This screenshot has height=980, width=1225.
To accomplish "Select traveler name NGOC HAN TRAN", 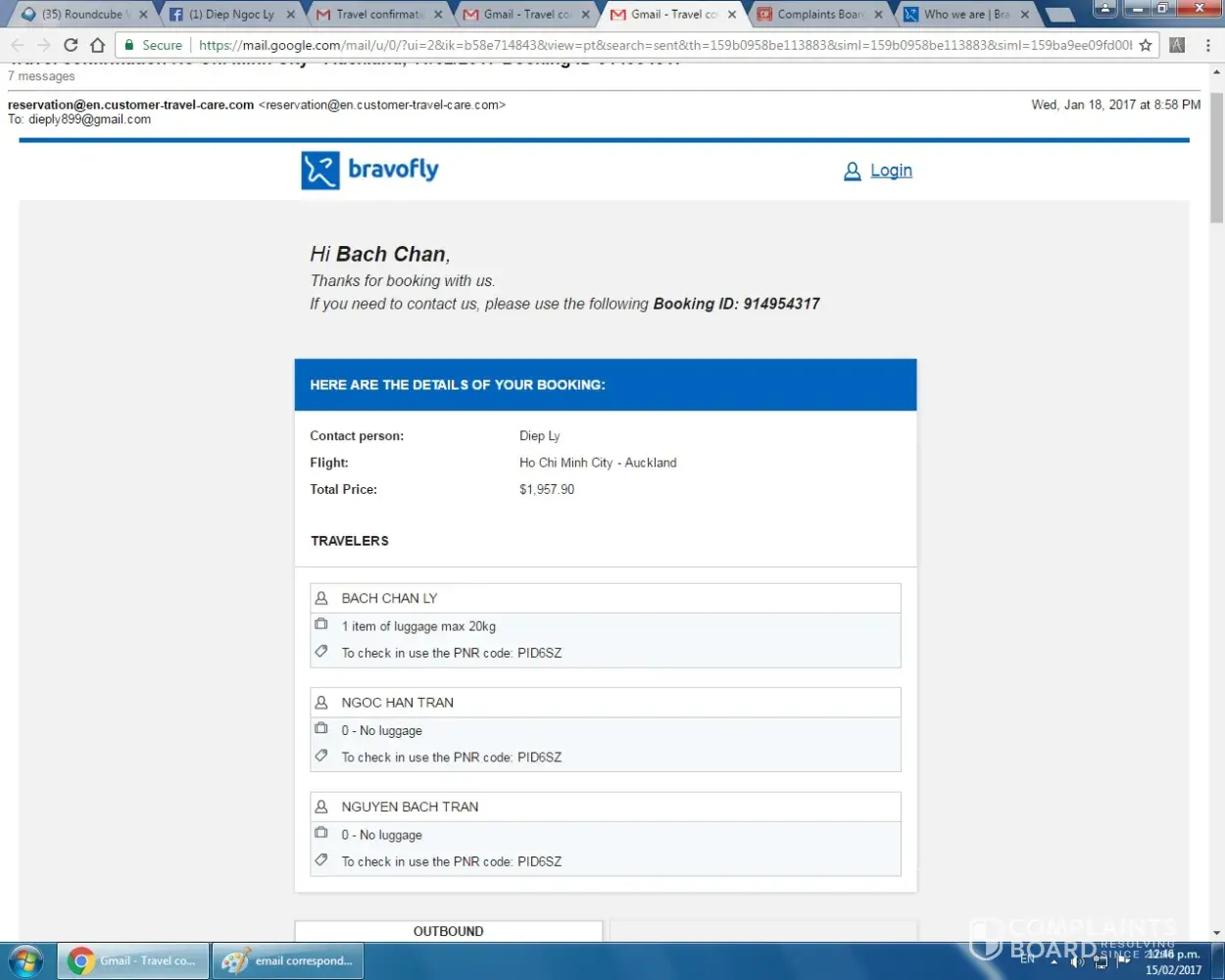I will [x=397, y=703].
